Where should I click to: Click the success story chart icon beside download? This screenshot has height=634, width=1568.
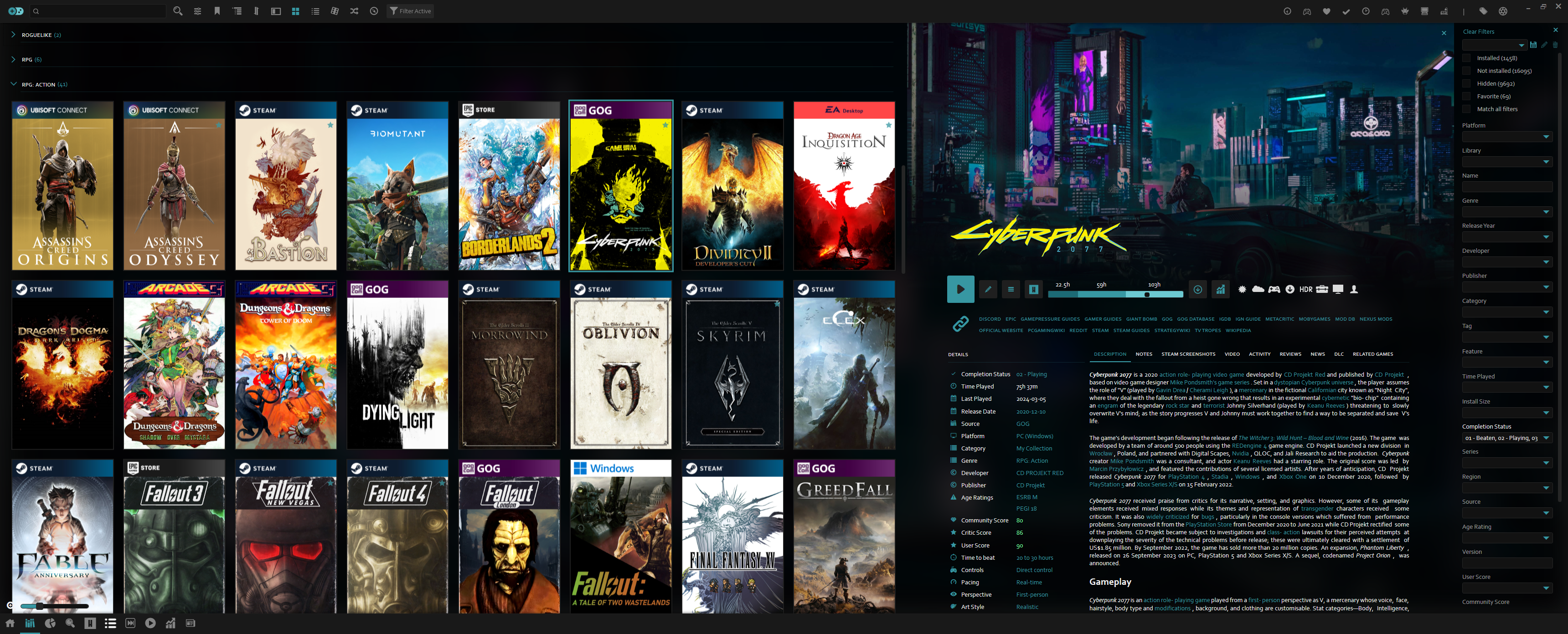1220,290
